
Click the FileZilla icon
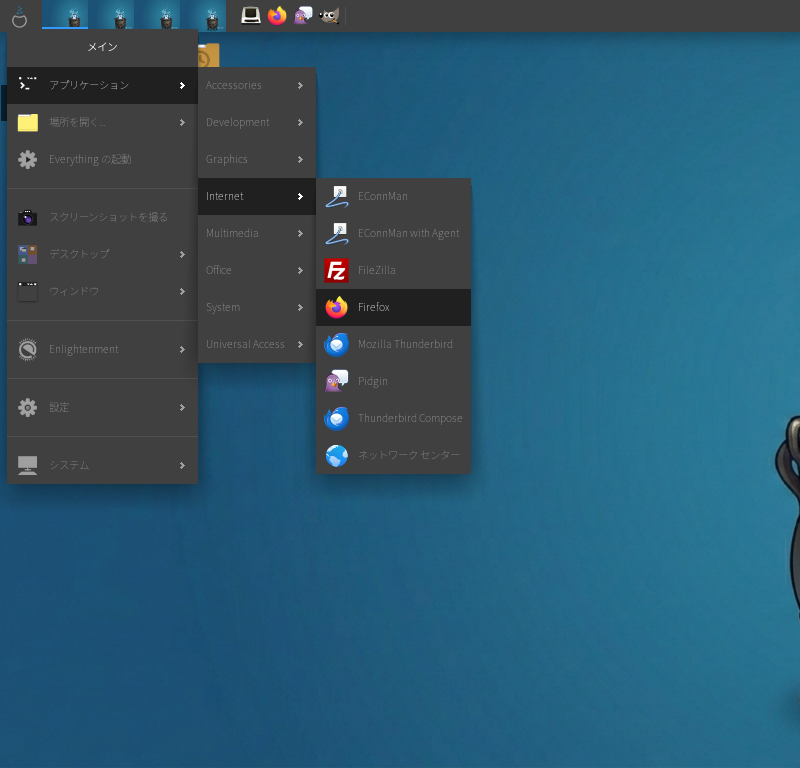pos(337,270)
